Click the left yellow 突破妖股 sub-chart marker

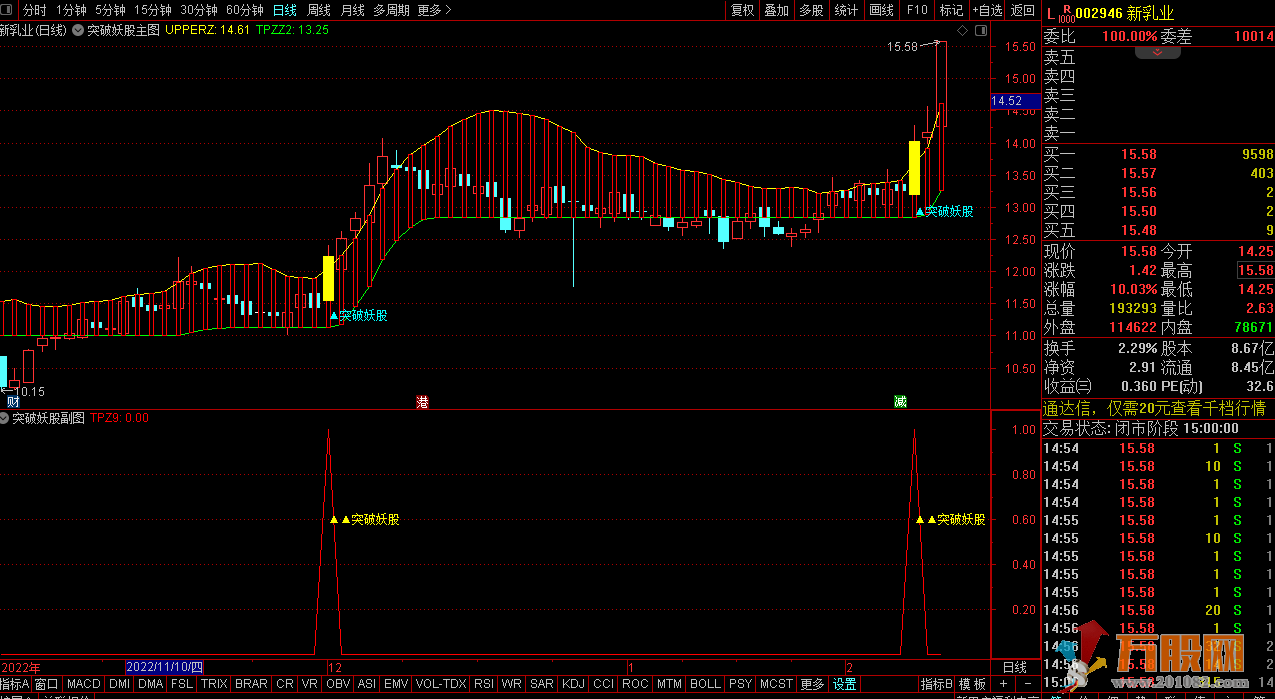coord(365,519)
